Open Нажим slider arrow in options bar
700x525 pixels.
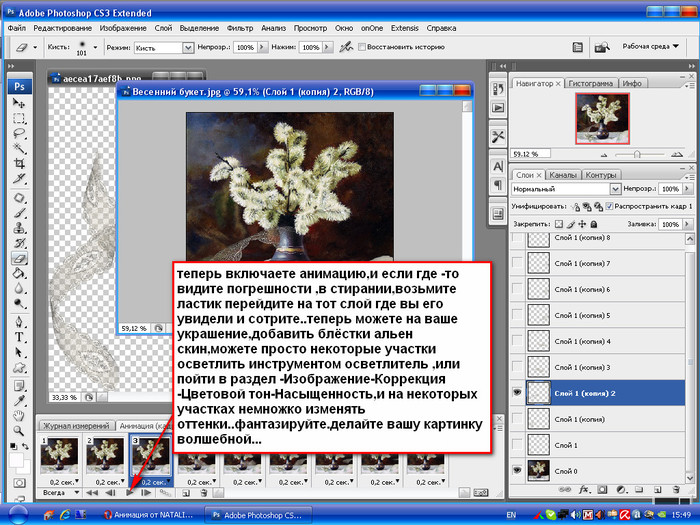(328, 47)
